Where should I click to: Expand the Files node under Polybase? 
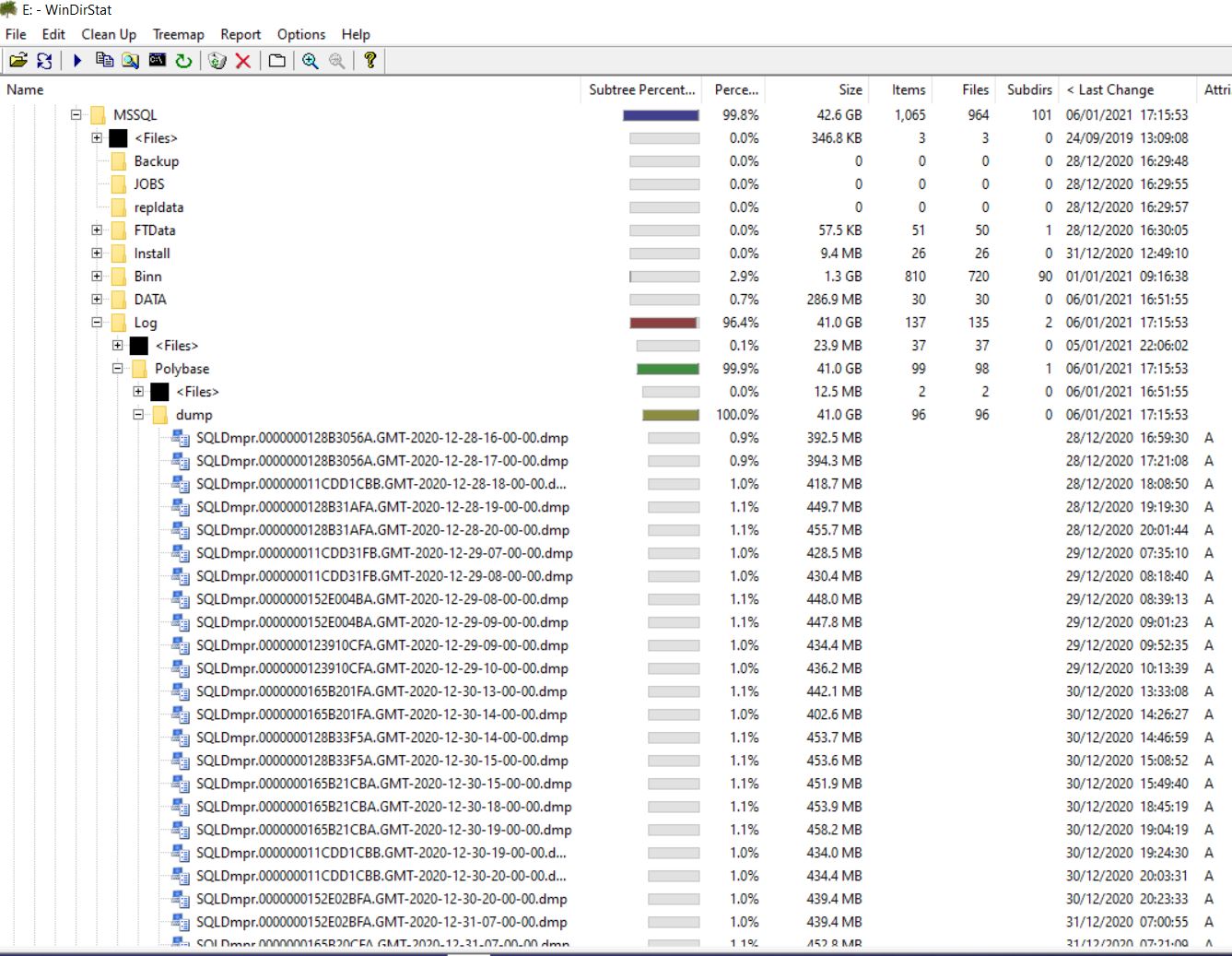[138, 392]
